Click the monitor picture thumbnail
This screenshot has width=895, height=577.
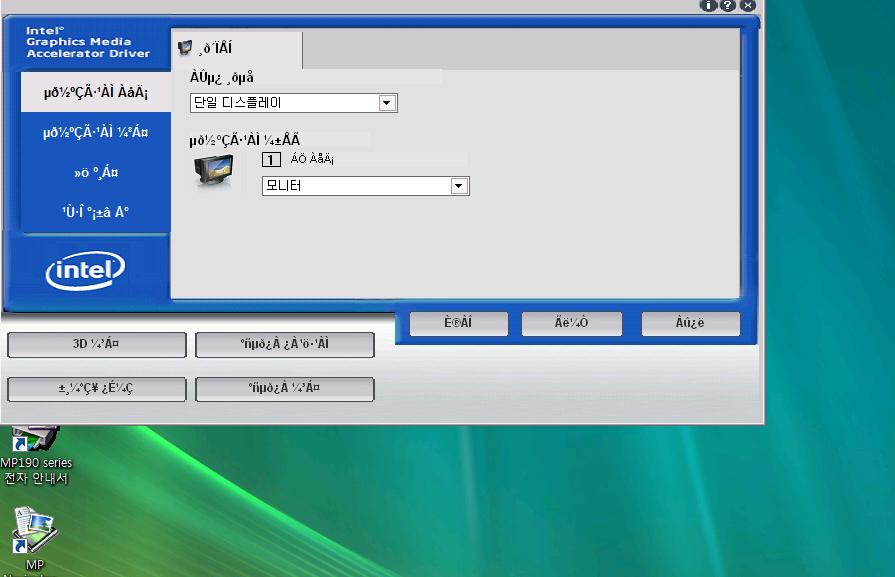click(213, 170)
